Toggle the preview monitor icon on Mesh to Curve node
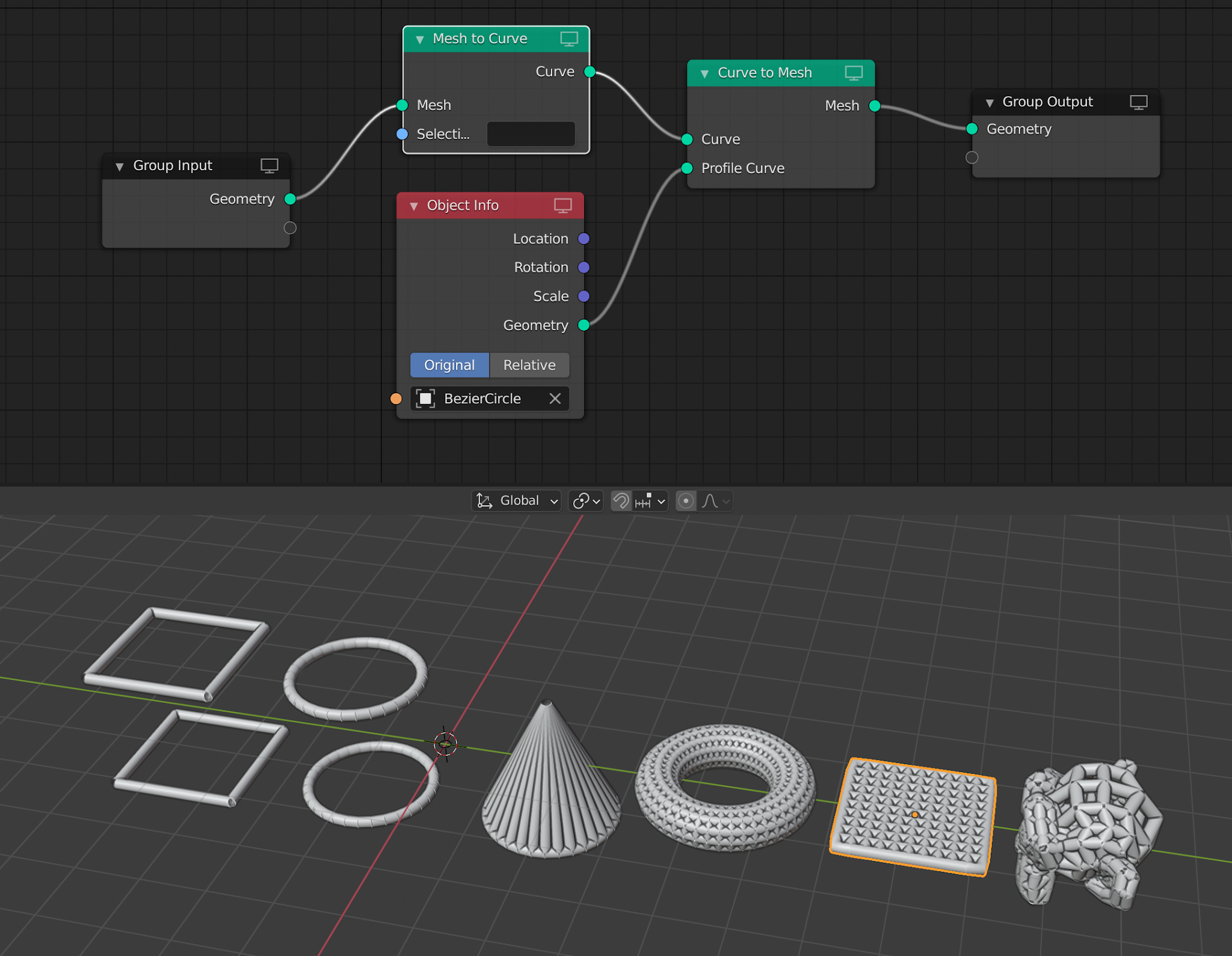1232x956 pixels. coord(568,38)
